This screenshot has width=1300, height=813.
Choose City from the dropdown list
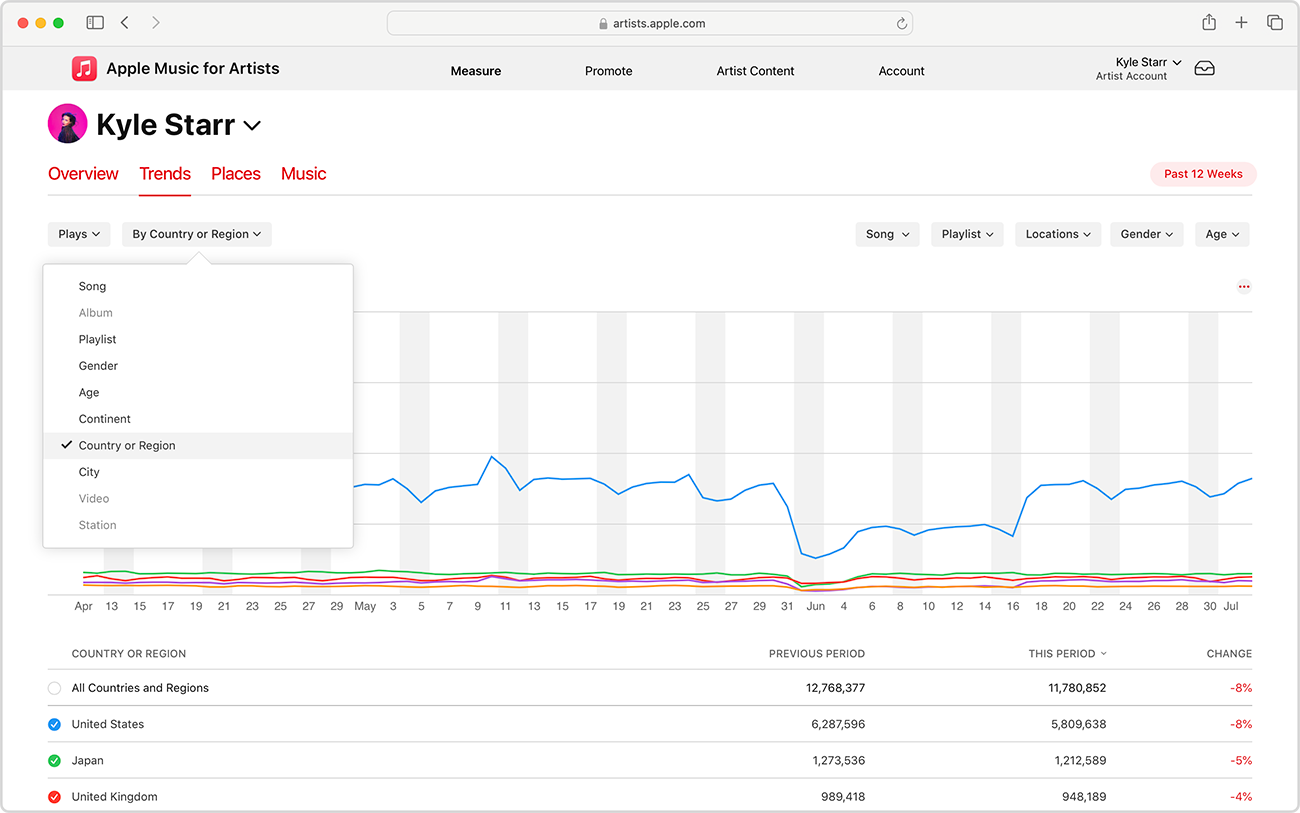89,472
